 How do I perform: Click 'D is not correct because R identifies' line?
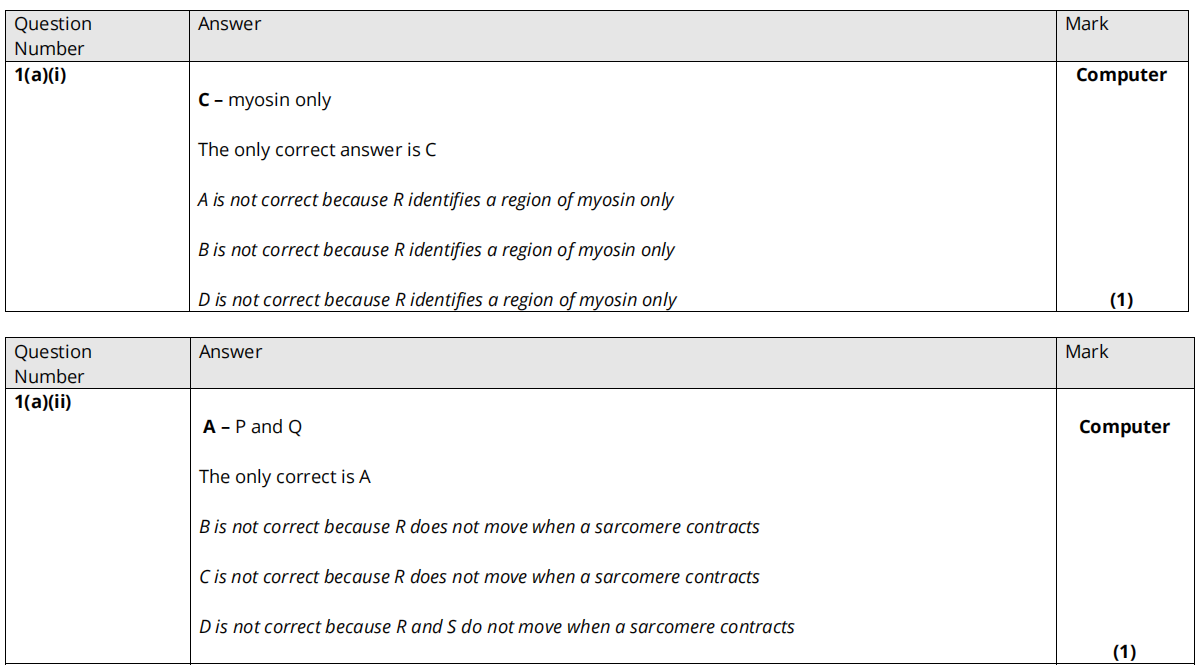(437, 300)
